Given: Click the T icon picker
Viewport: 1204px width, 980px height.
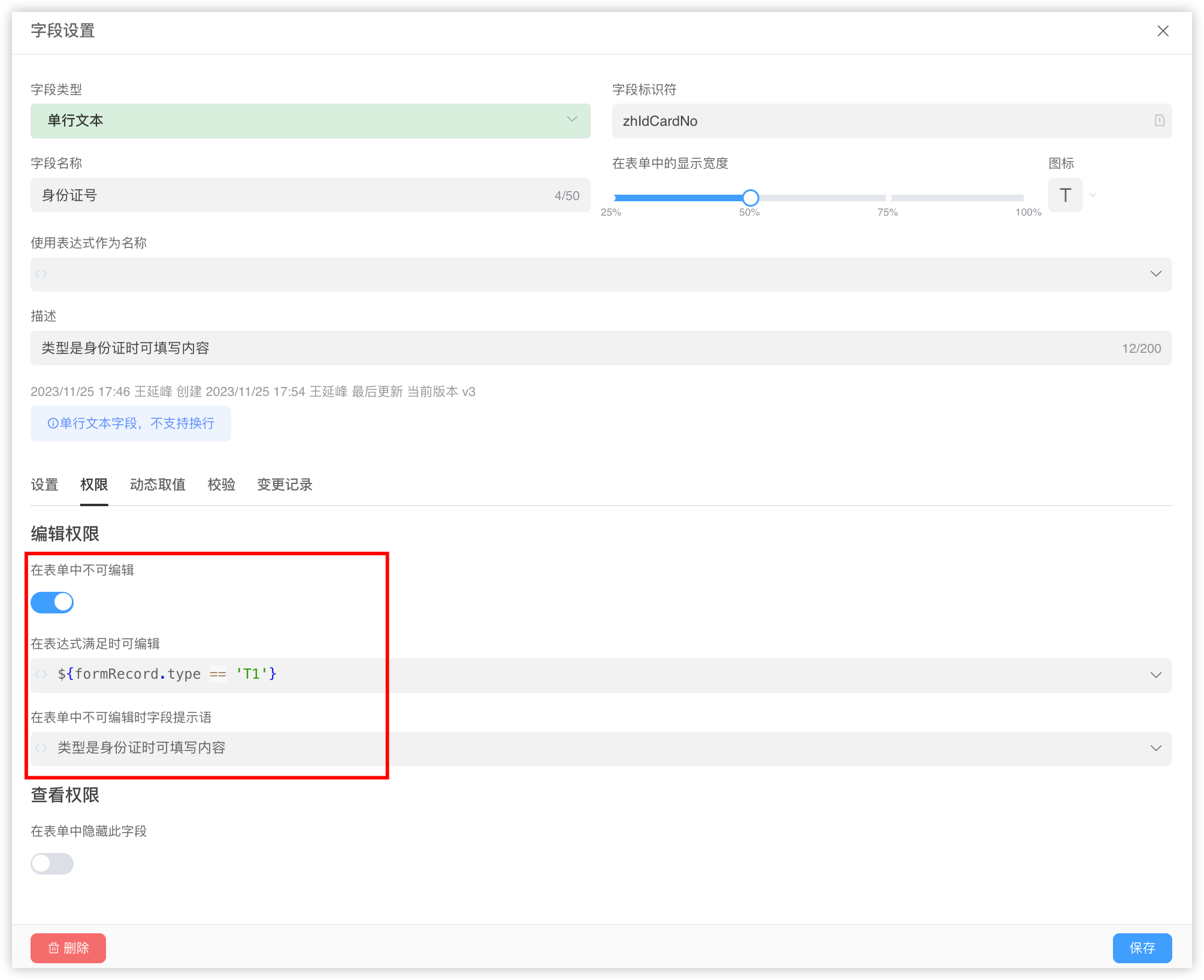Looking at the screenshot, I should 1065,195.
